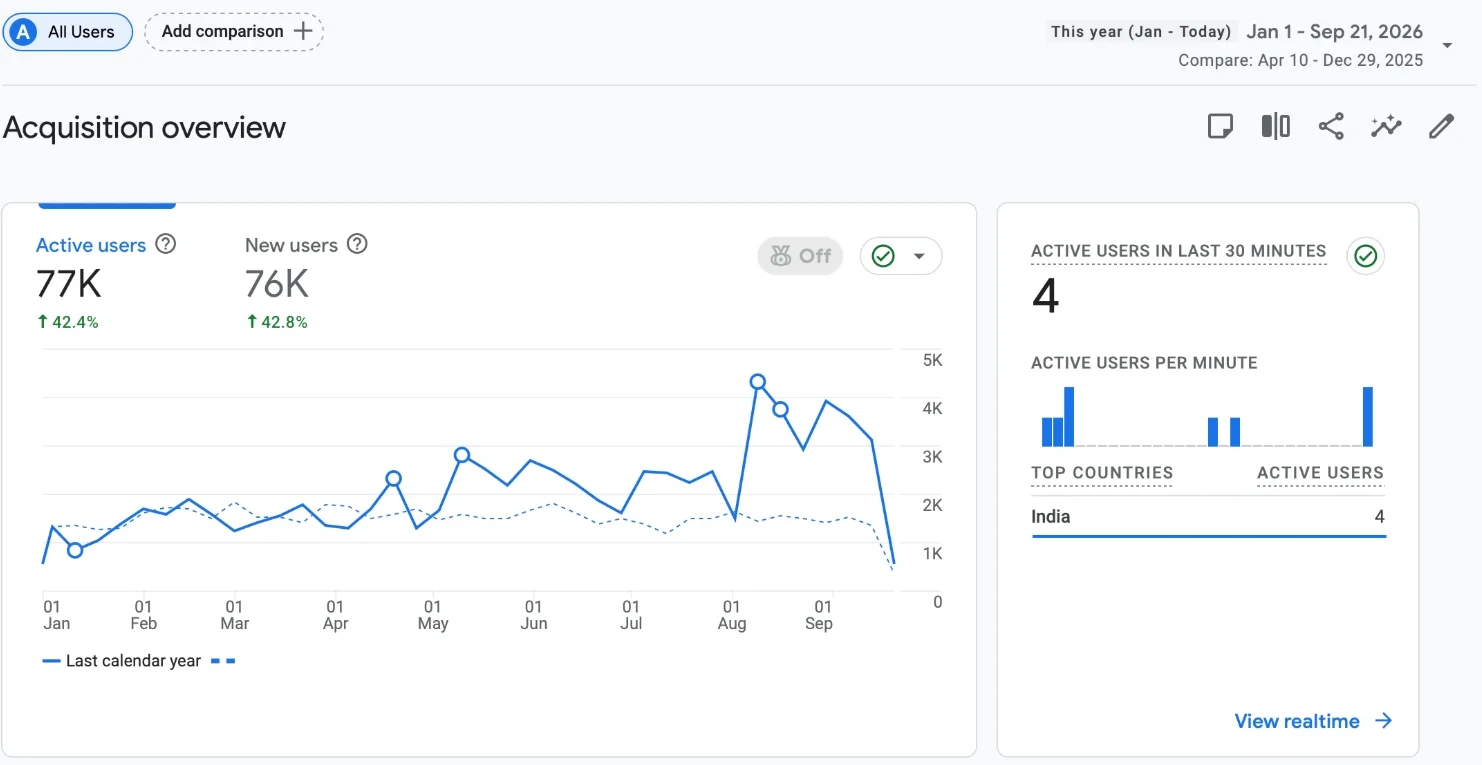Click the share report icon

(x=1330, y=126)
